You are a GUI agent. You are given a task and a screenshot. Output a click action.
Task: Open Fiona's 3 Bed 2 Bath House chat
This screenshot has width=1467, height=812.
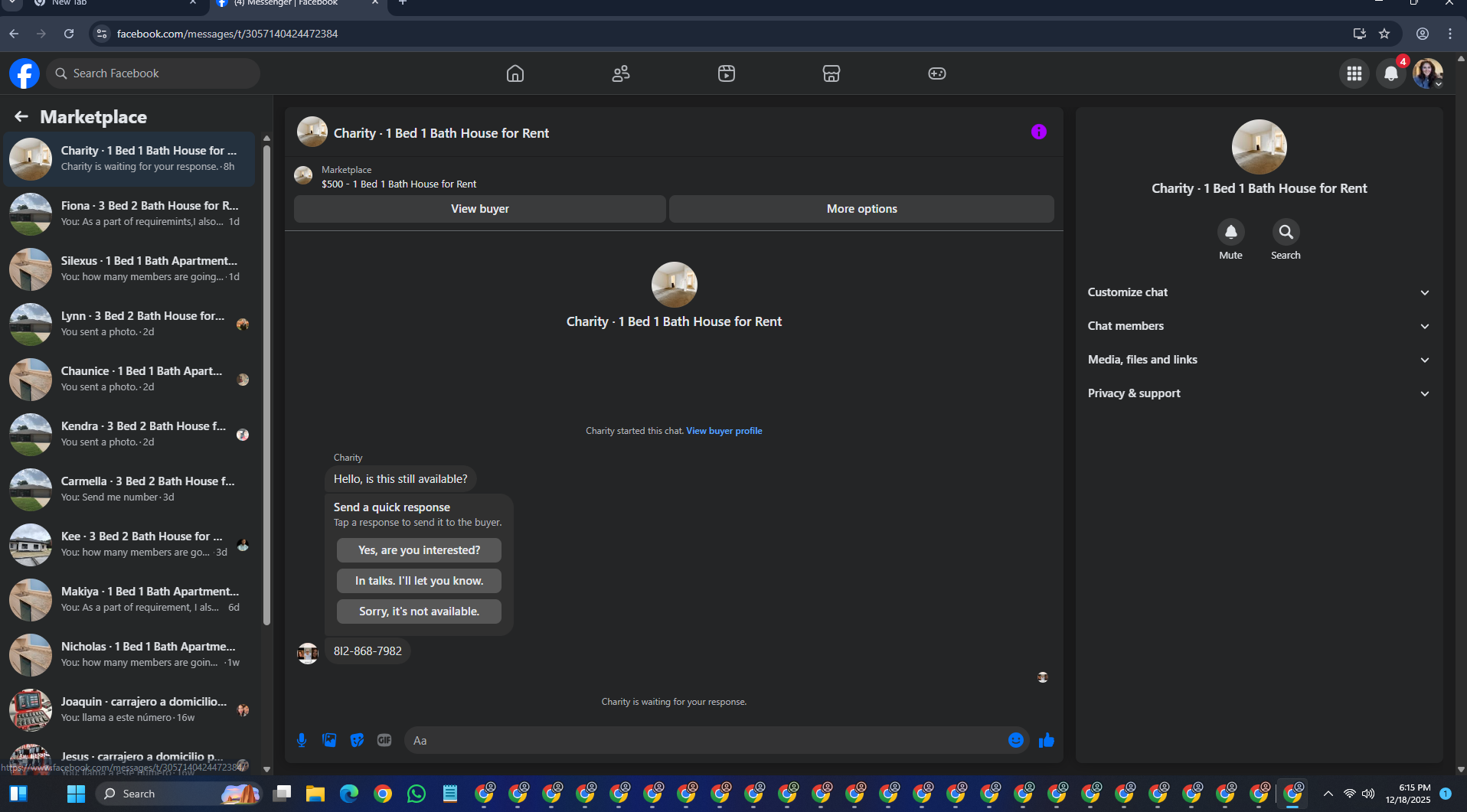(x=129, y=214)
